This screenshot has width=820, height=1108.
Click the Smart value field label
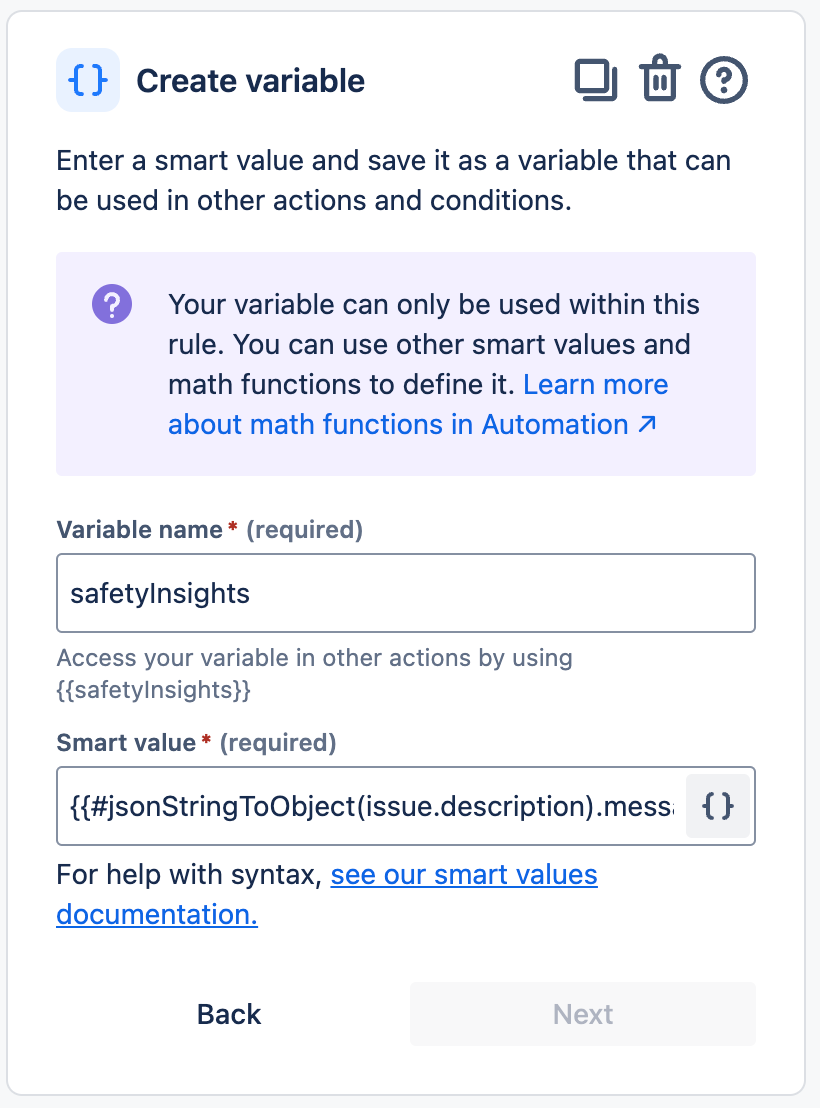[x=126, y=742]
